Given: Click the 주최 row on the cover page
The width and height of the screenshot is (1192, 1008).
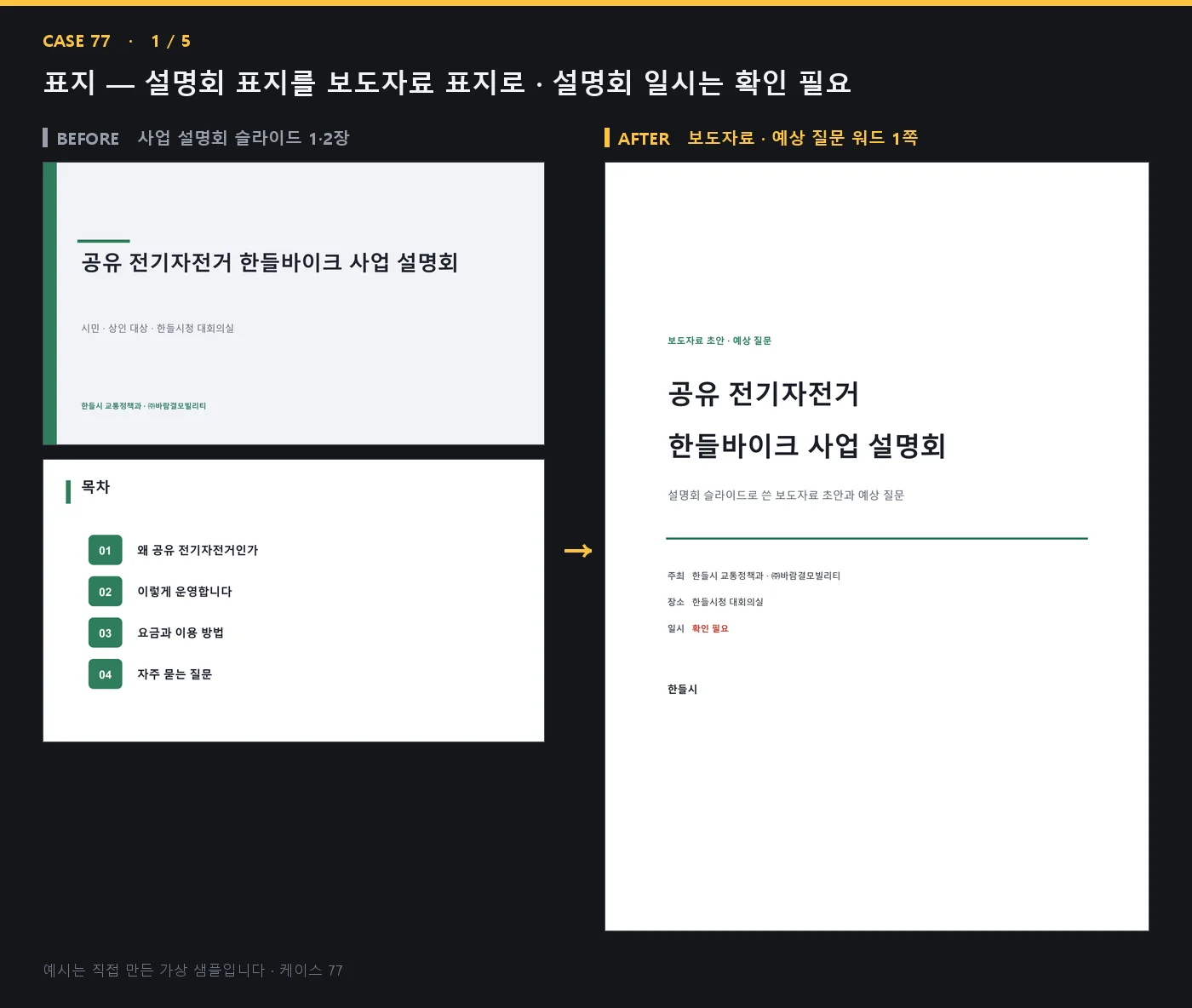Looking at the screenshot, I should coord(754,576).
